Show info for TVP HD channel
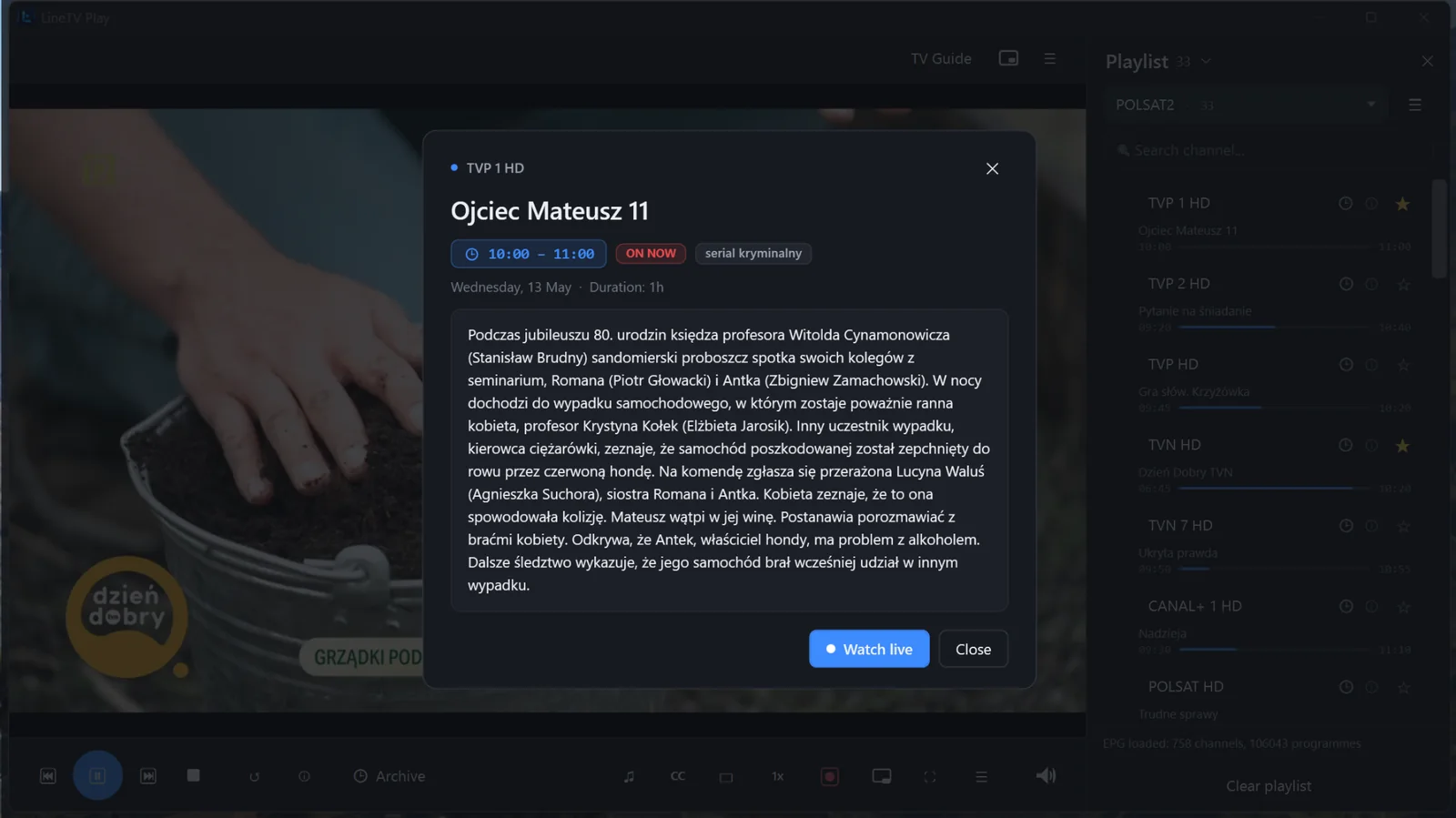1456x818 pixels. 1371,365
